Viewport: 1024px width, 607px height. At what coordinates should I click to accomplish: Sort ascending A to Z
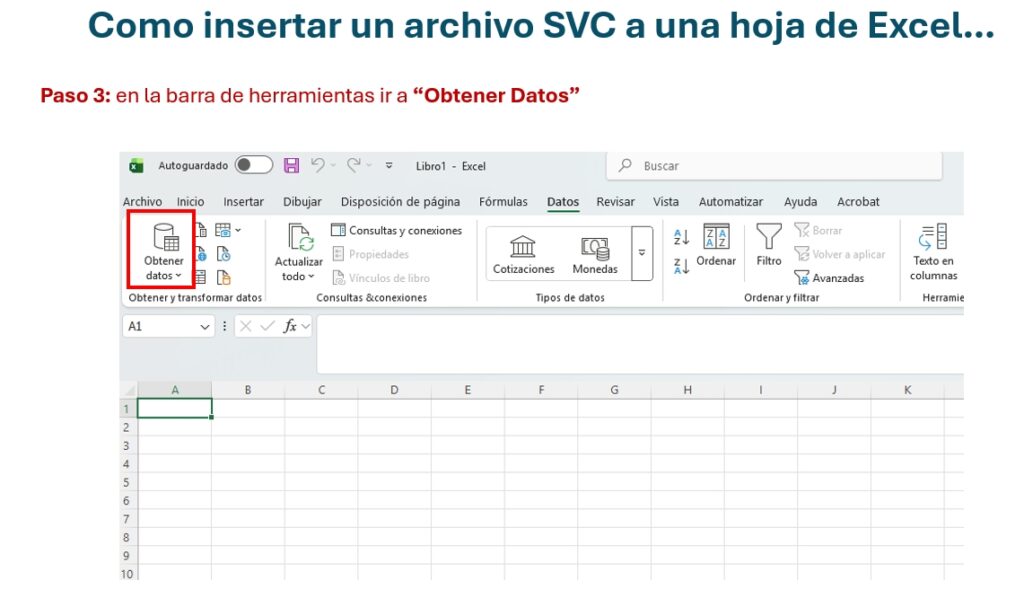[681, 237]
